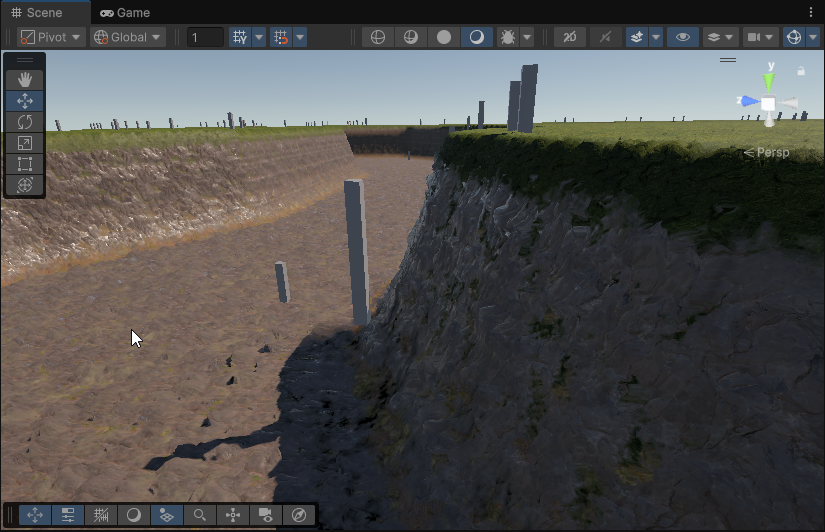Toggle the orientation gizmo rotation lock
This screenshot has height=532, width=825.
(x=801, y=71)
